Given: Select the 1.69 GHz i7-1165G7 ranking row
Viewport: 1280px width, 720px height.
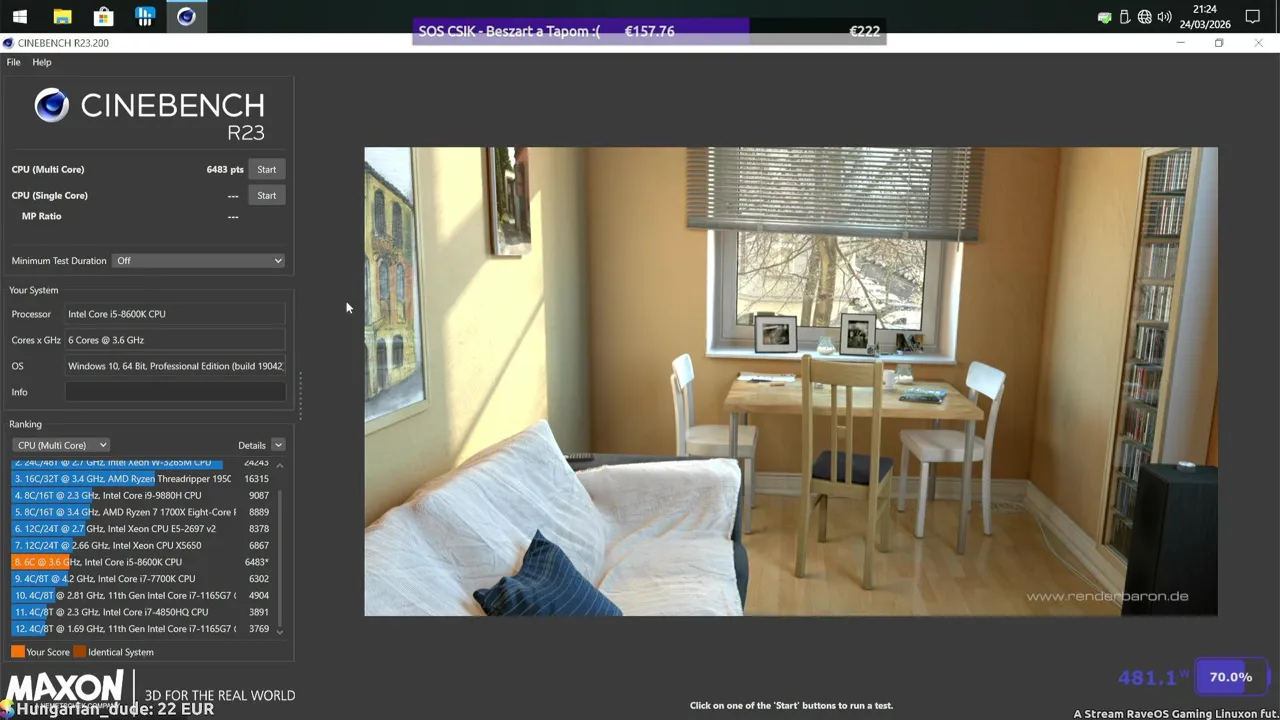Looking at the screenshot, I should click(141, 629).
